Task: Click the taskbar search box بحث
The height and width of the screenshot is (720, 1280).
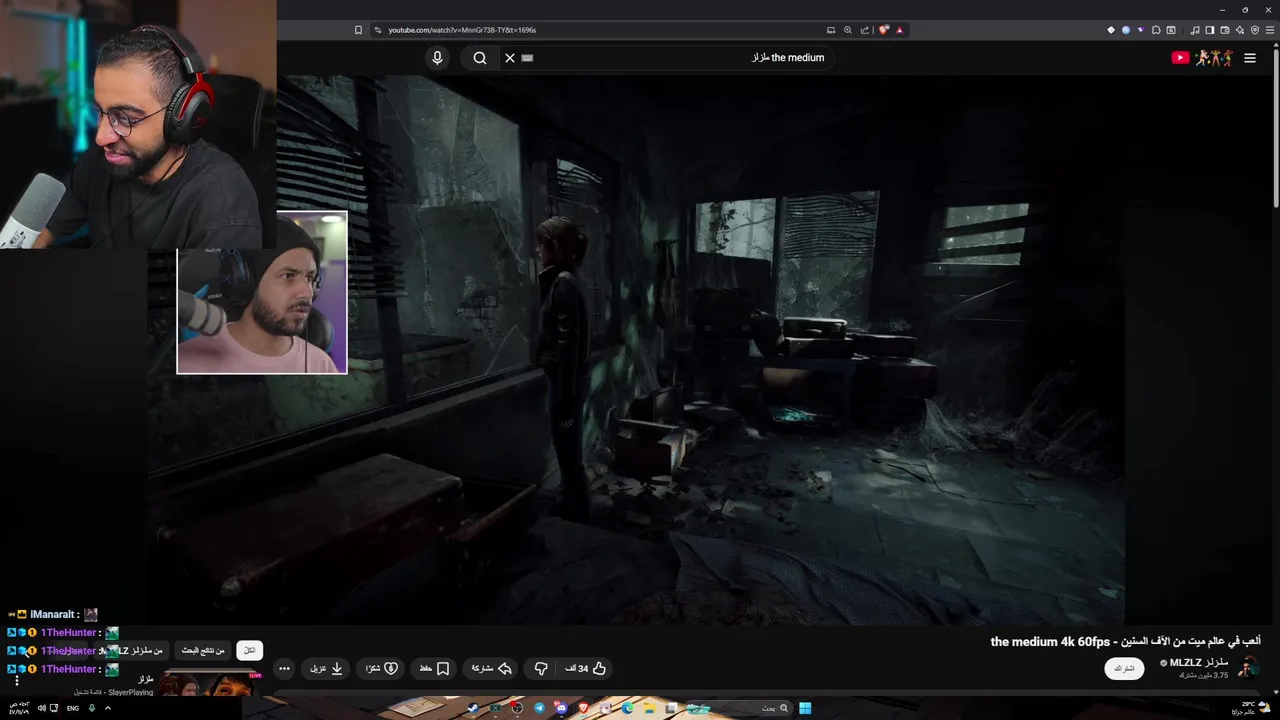Action: coord(740,708)
